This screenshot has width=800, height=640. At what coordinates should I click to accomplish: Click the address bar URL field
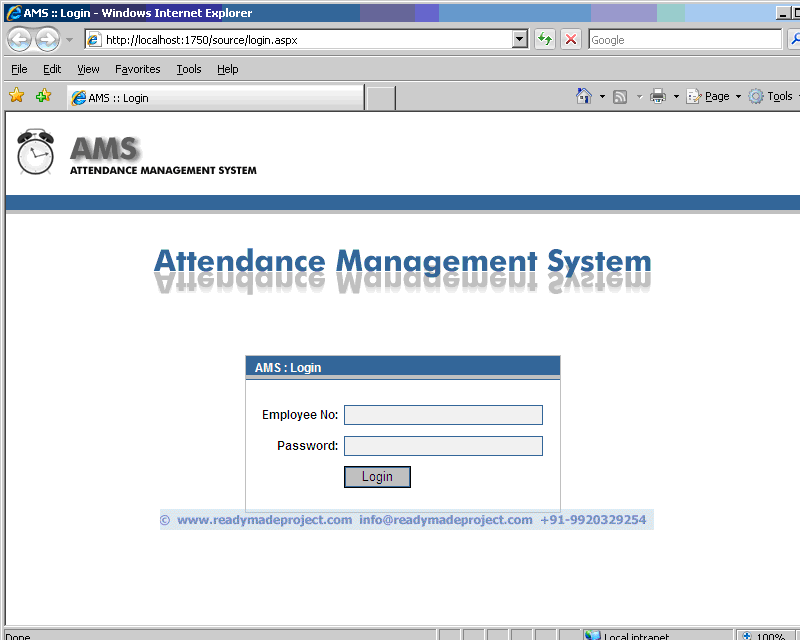click(308, 40)
